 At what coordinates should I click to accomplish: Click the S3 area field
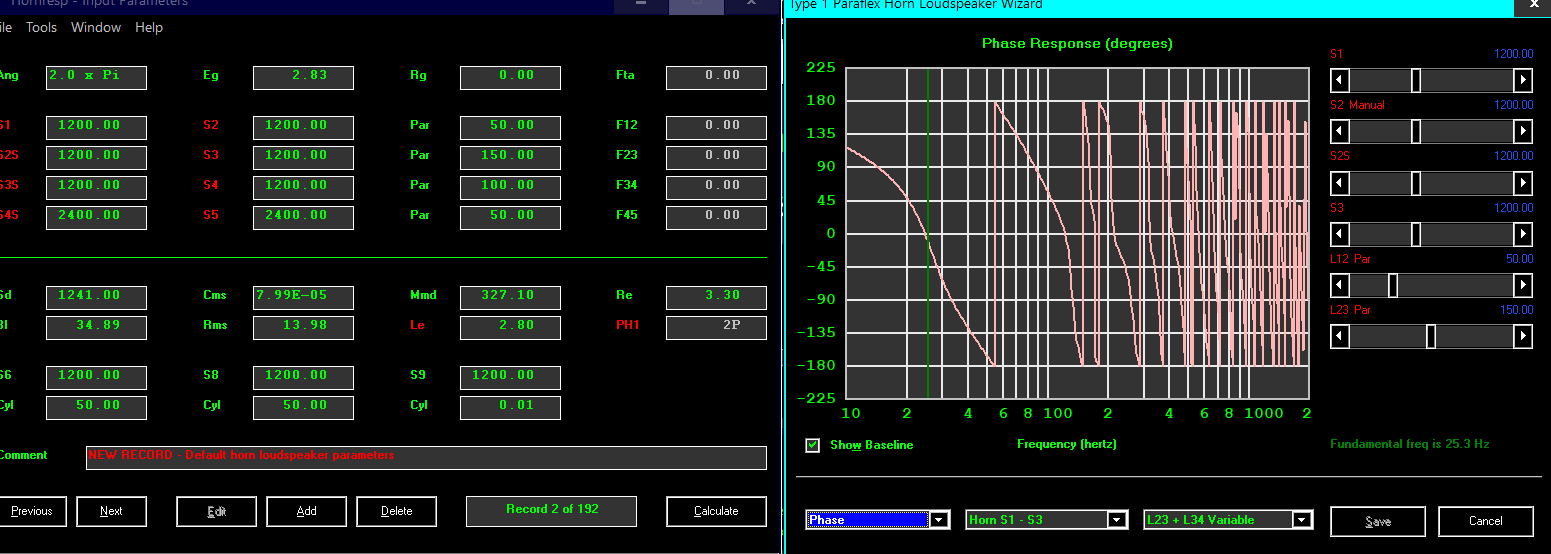click(303, 157)
